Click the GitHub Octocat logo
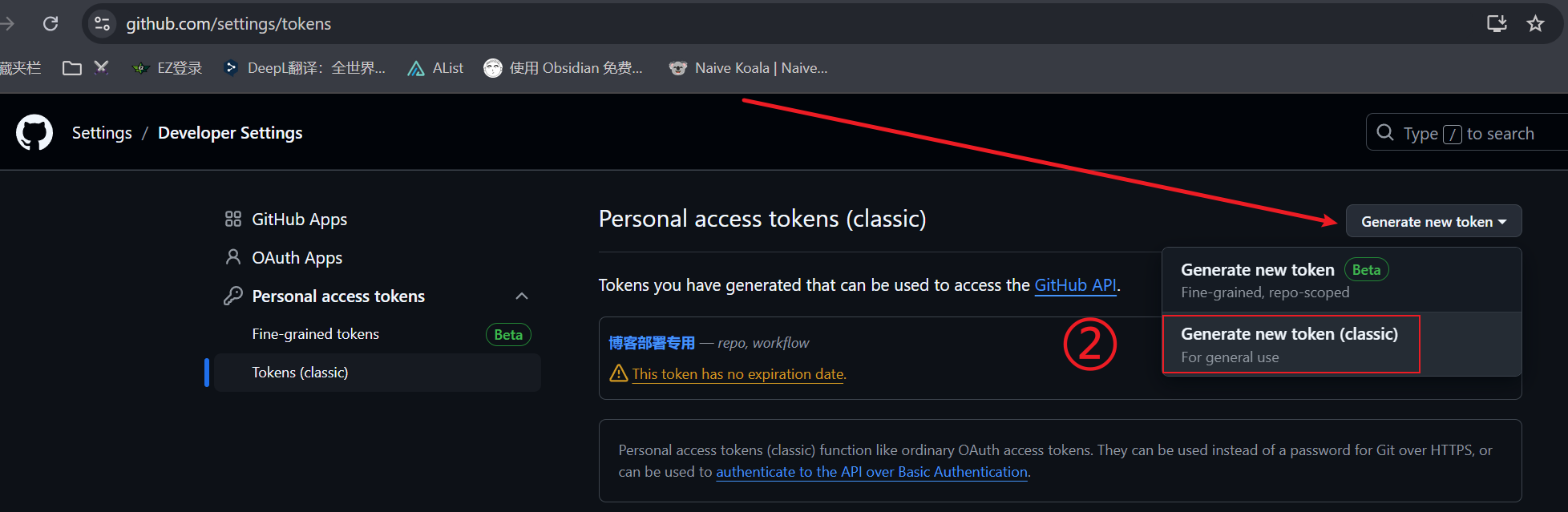The width and height of the screenshot is (1568, 512). tap(34, 133)
